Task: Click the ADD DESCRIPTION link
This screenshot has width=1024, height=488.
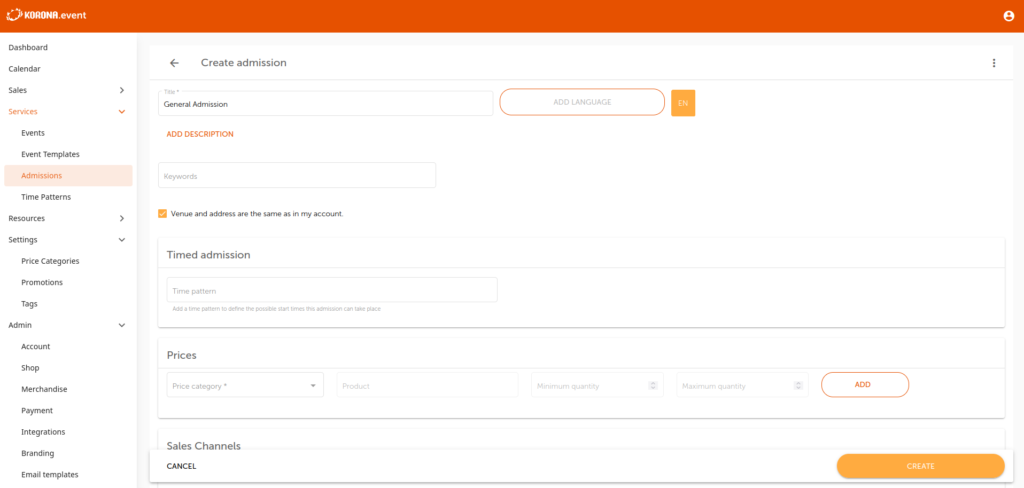Action: pos(200,134)
